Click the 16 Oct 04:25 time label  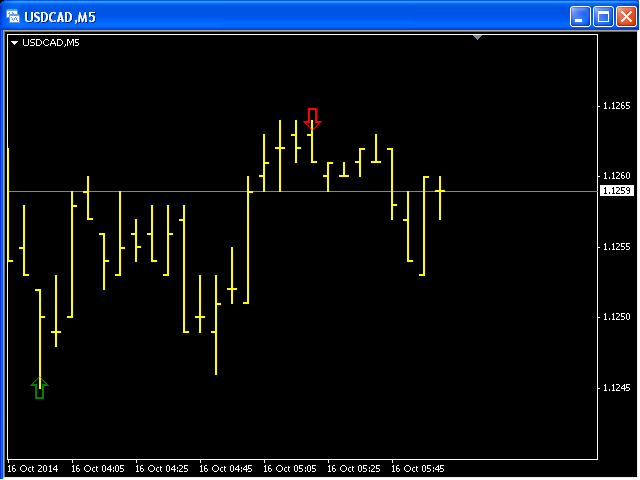(x=162, y=469)
